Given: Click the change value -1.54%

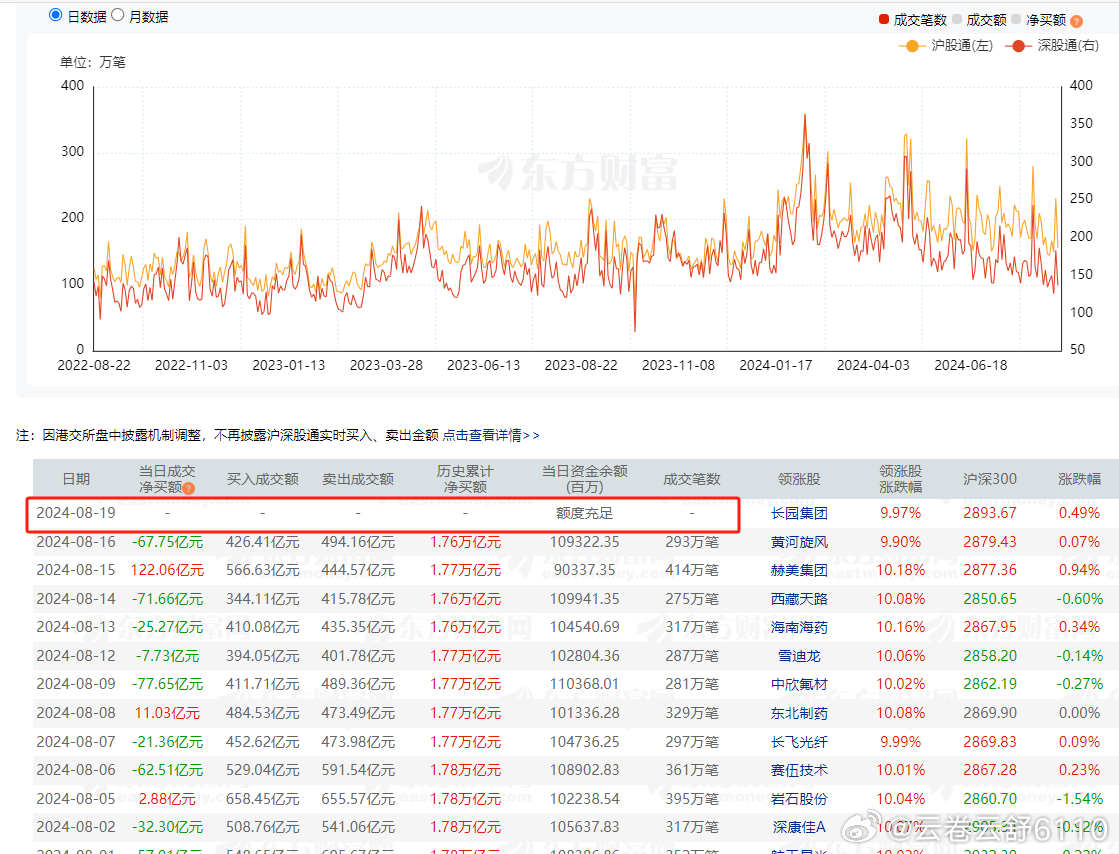Looking at the screenshot, I should (x=1080, y=798).
